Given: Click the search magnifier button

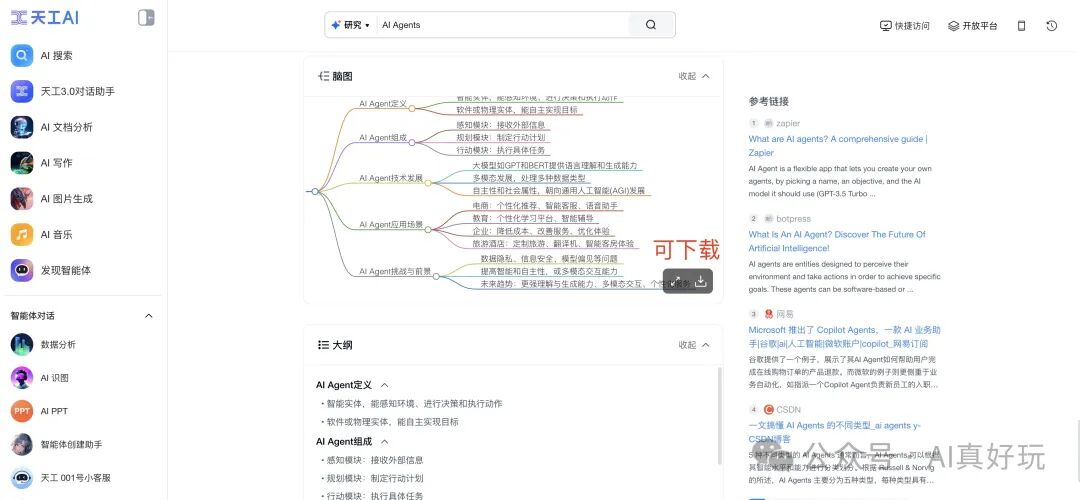Looking at the screenshot, I should [x=651, y=25].
